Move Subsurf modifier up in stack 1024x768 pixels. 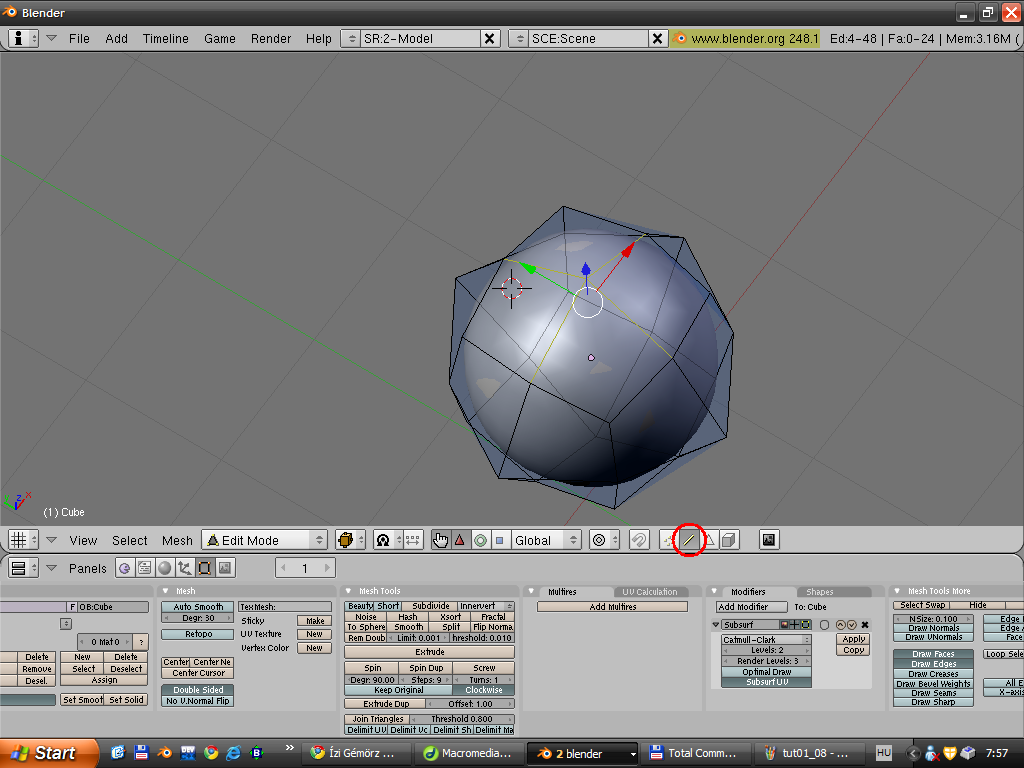tap(841, 625)
